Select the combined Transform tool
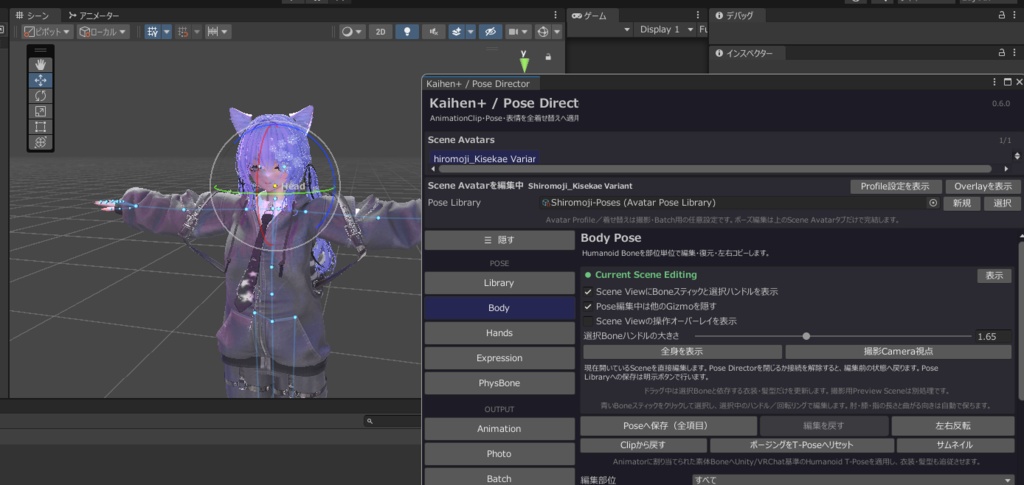The height and width of the screenshot is (485, 1024). pos(40,142)
